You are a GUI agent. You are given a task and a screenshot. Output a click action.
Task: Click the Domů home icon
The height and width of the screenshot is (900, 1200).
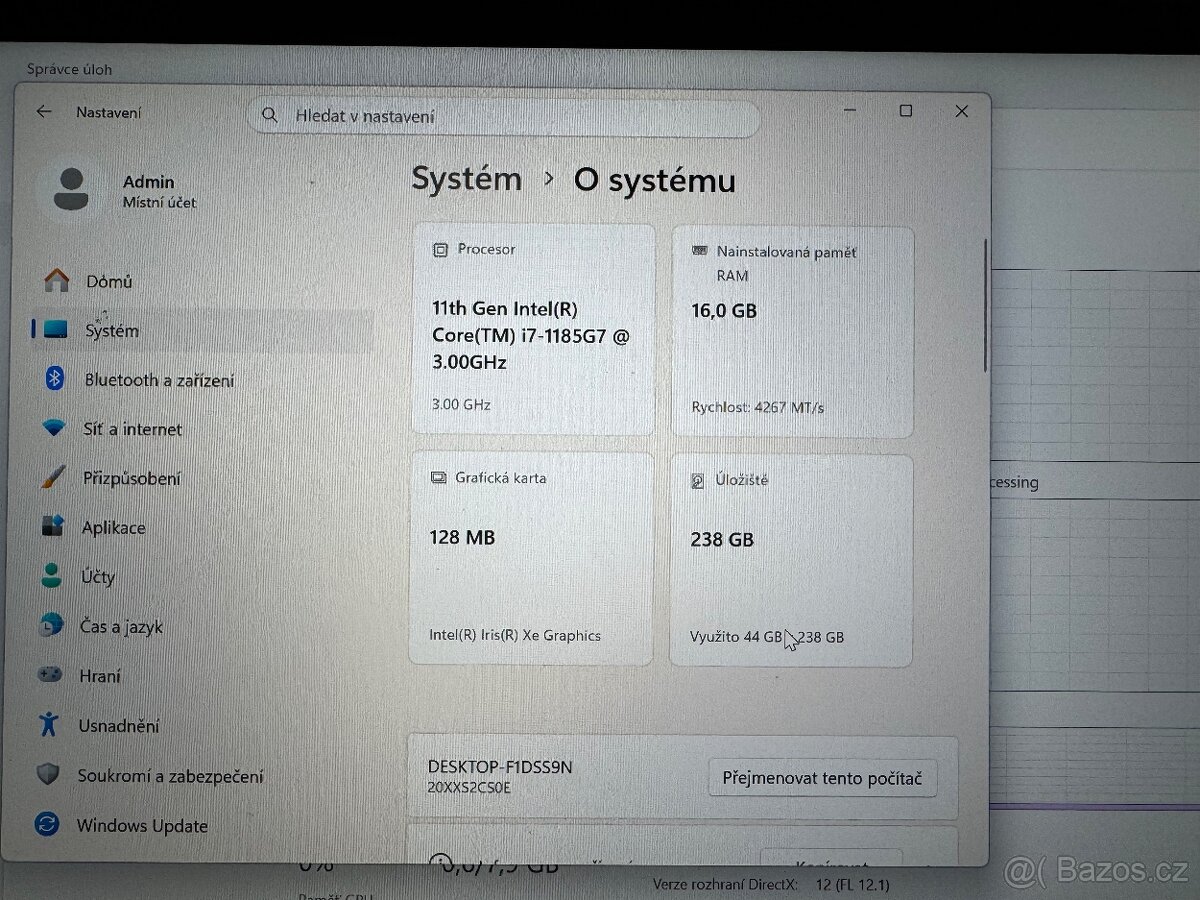[57, 281]
